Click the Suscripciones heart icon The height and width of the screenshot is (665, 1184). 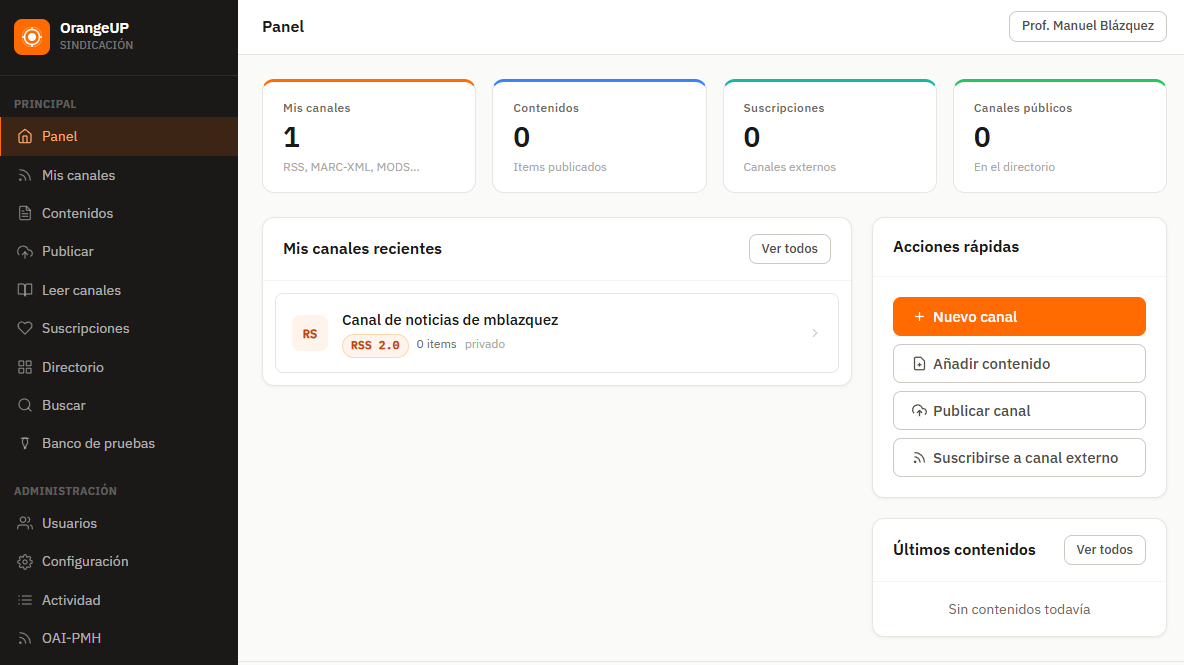point(23,328)
